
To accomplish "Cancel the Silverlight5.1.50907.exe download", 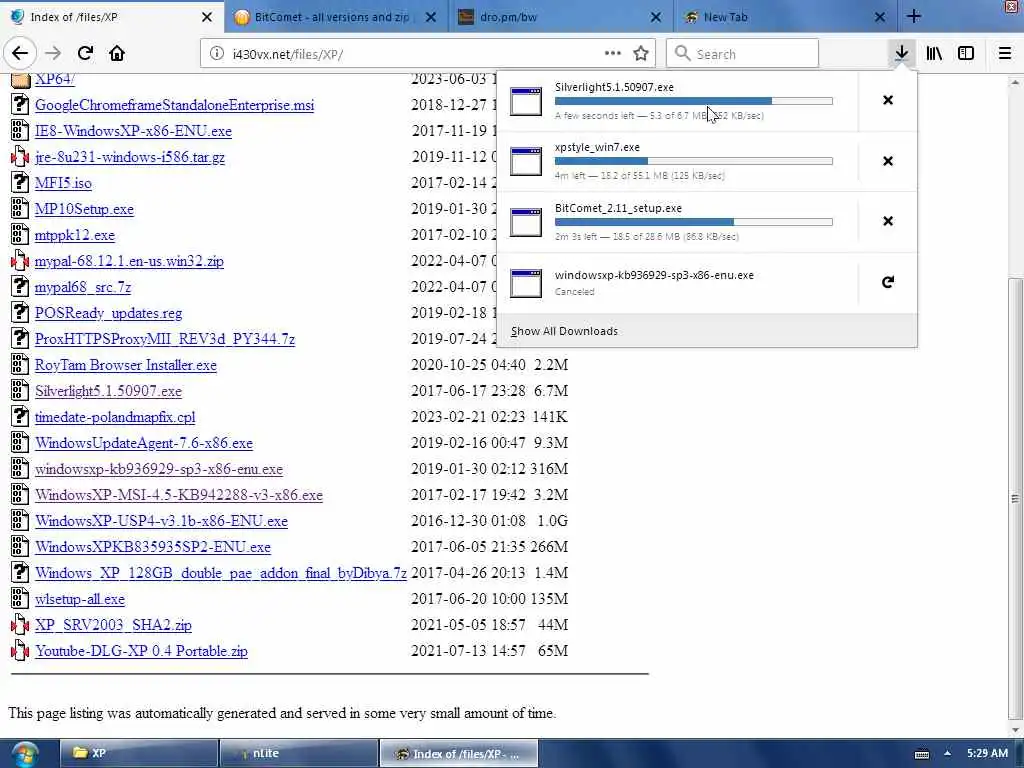I will (888, 100).
